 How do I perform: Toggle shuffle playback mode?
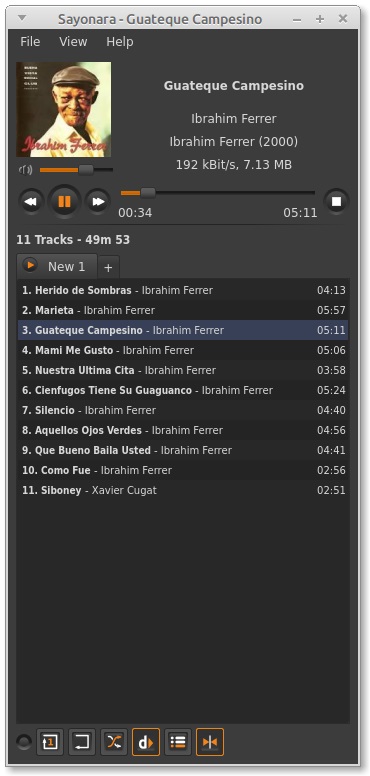[114, 742]
